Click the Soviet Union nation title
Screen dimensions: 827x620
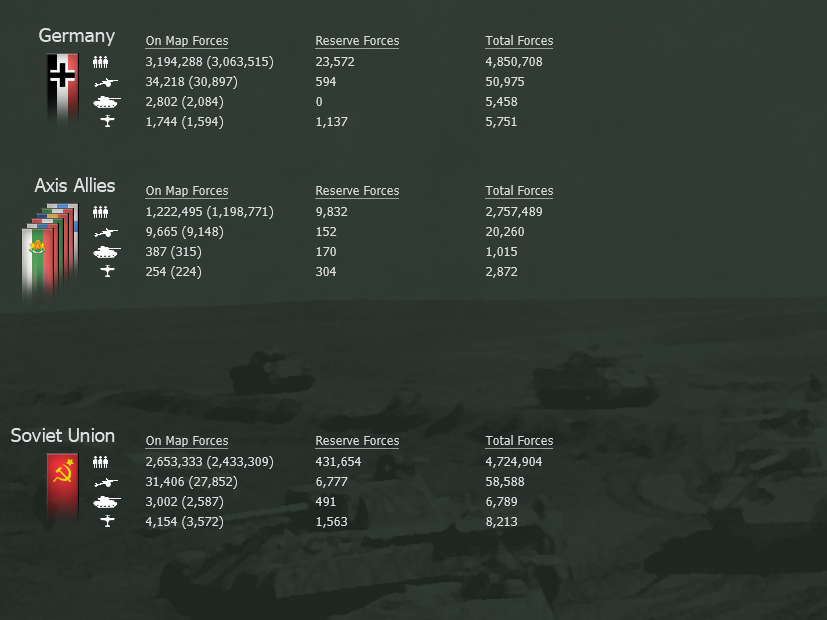click(x=63, y=436)
